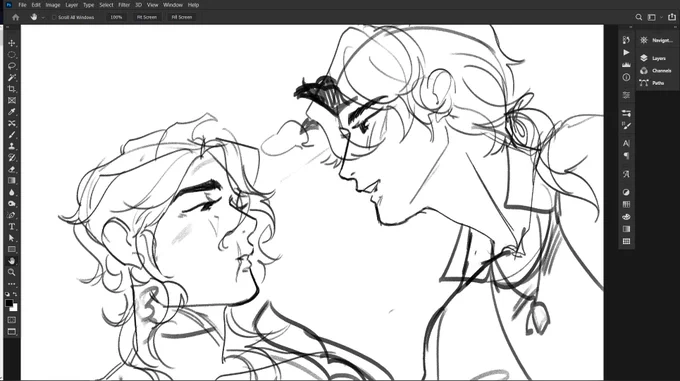This screenshot has height=381, width=680.
Task: Select the Blur tool
Action: [12, 192]
